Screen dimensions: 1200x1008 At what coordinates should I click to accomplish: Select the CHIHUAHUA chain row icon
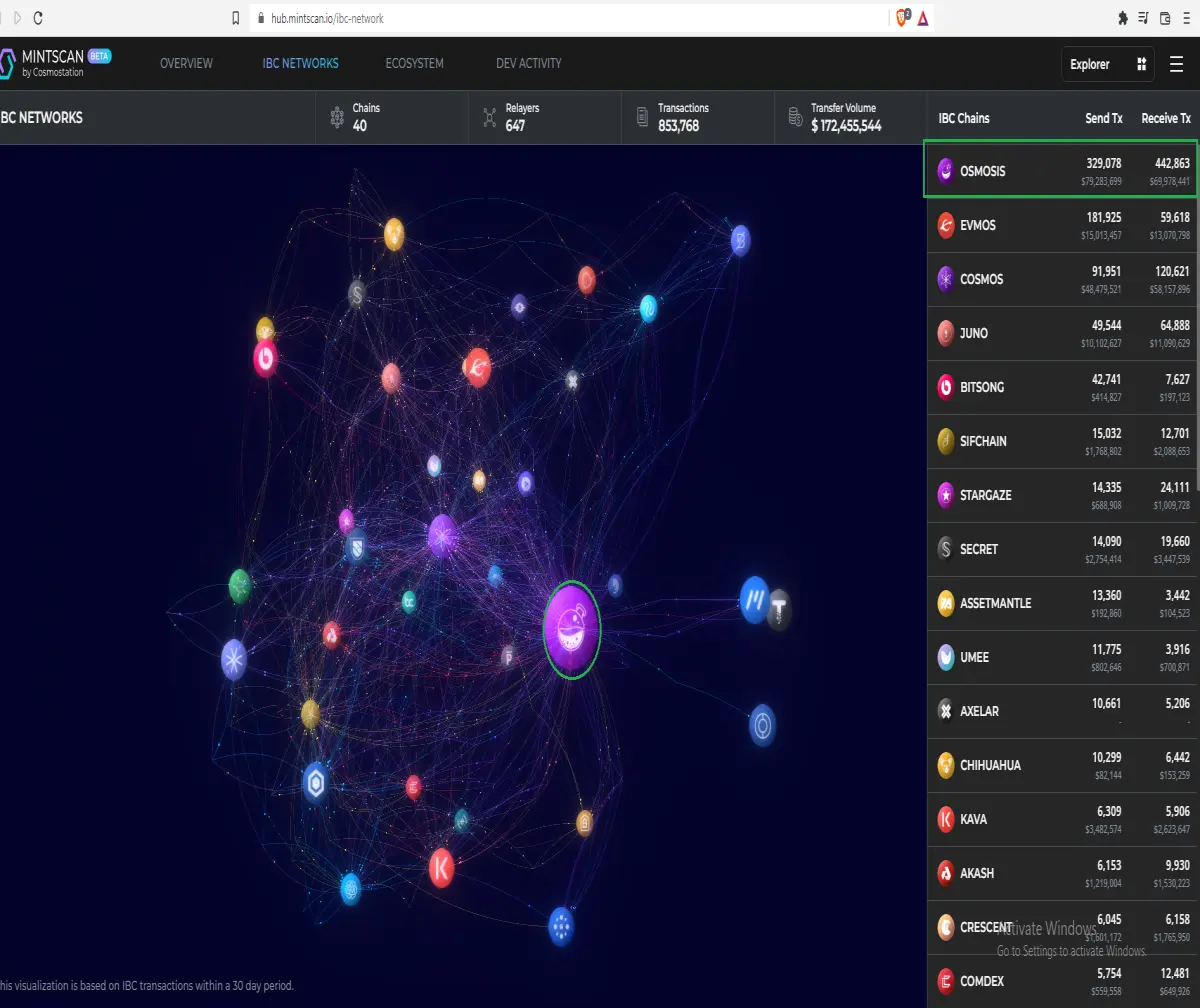coord(945,765)
